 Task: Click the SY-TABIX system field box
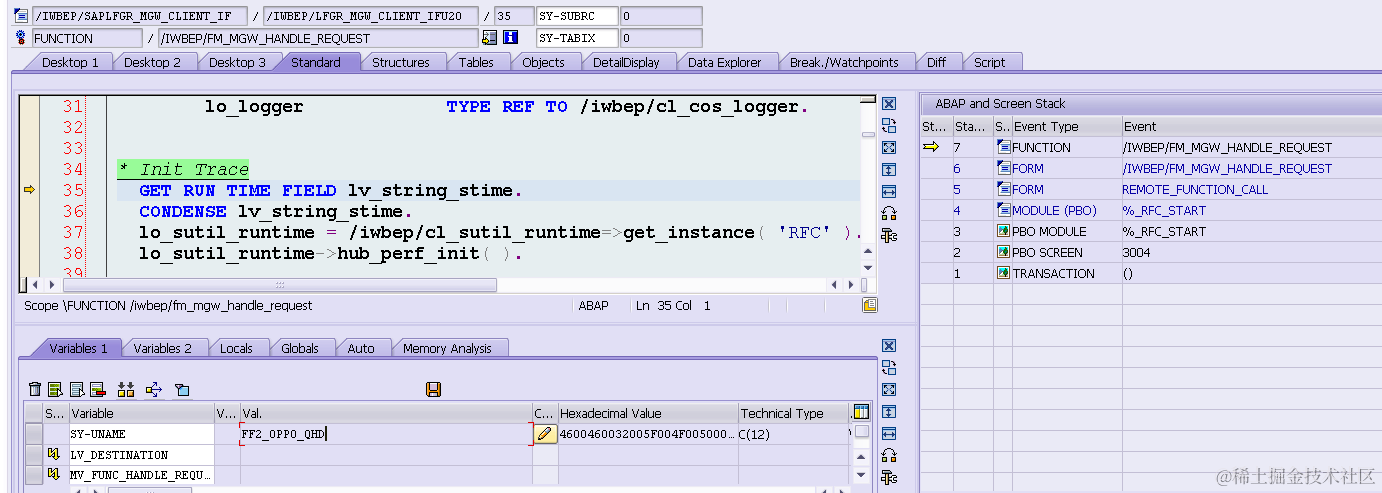577,38
